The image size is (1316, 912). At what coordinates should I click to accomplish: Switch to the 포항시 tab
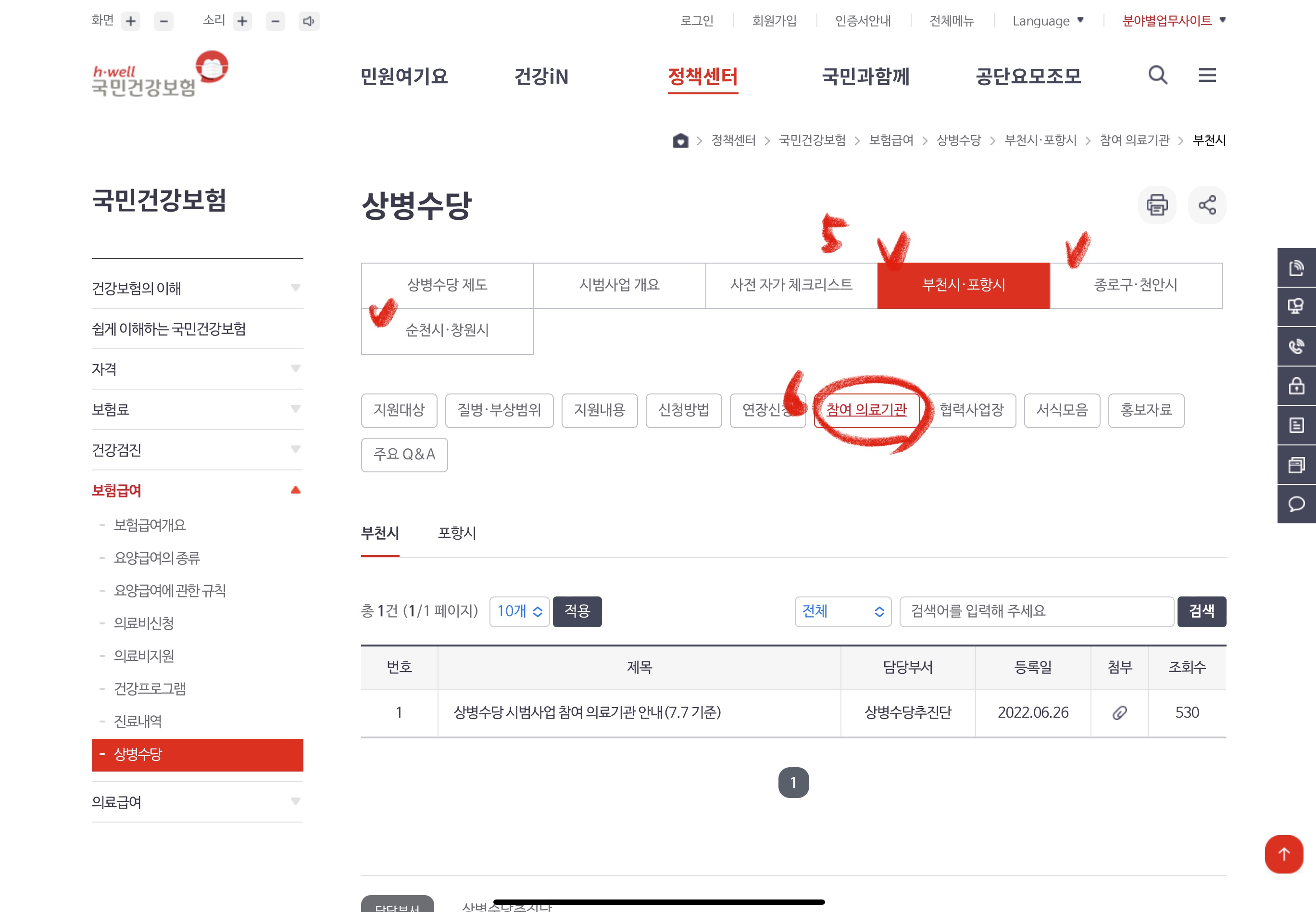[x=456, y=532]
